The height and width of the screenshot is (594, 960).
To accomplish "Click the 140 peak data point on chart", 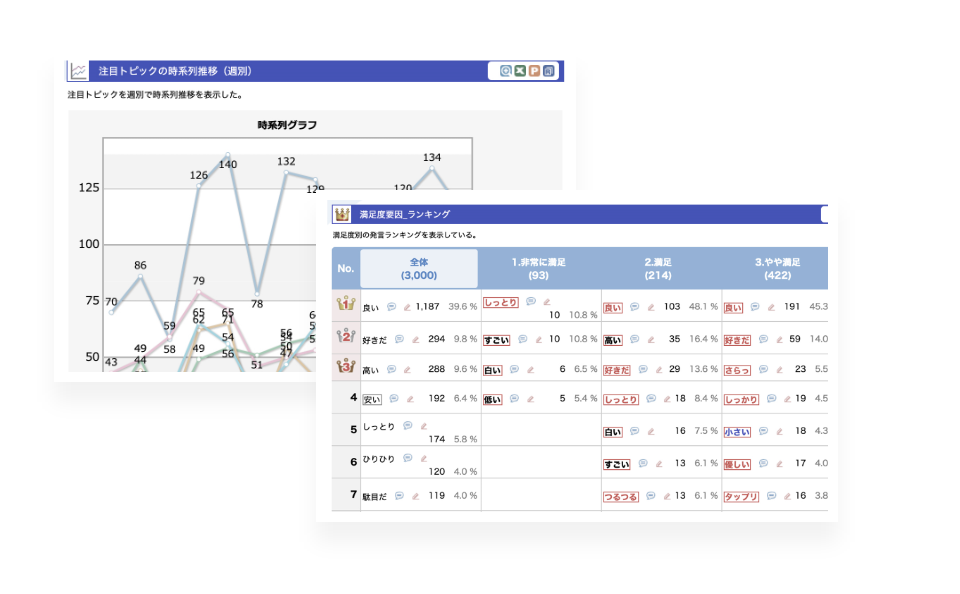I will (x=228, y=154).
